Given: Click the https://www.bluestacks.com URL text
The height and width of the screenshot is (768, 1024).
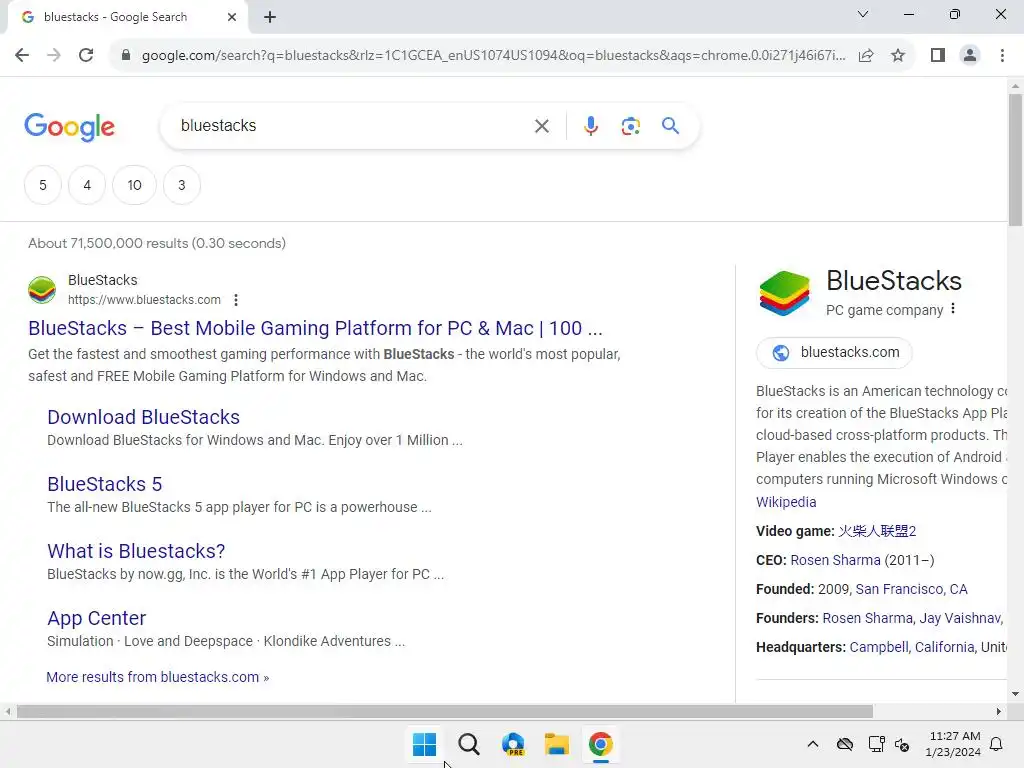Looking at the screenshot, I should pyautogui.click(x=144, y=300).
